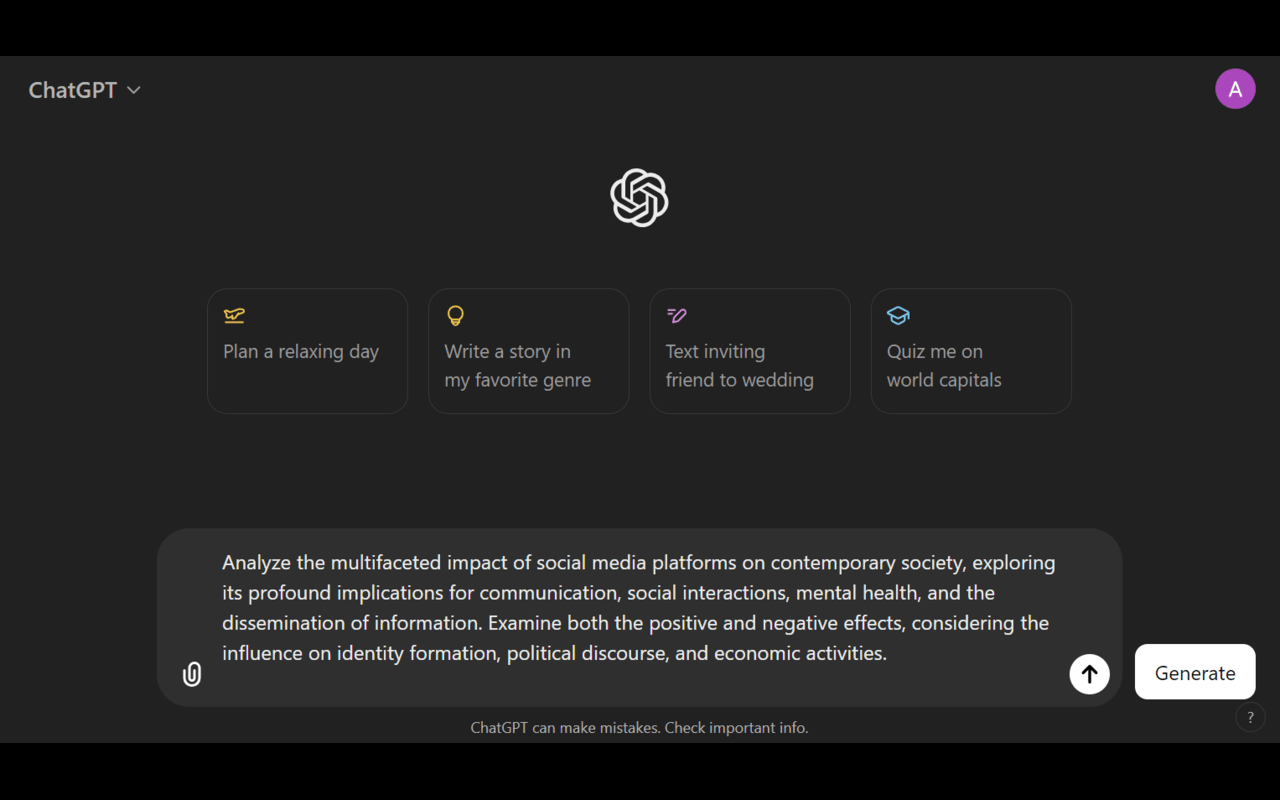Viewport: 1280px width, 800px height.
Task: Click the pen icon on the wedding text card
Action: [676, 316]
